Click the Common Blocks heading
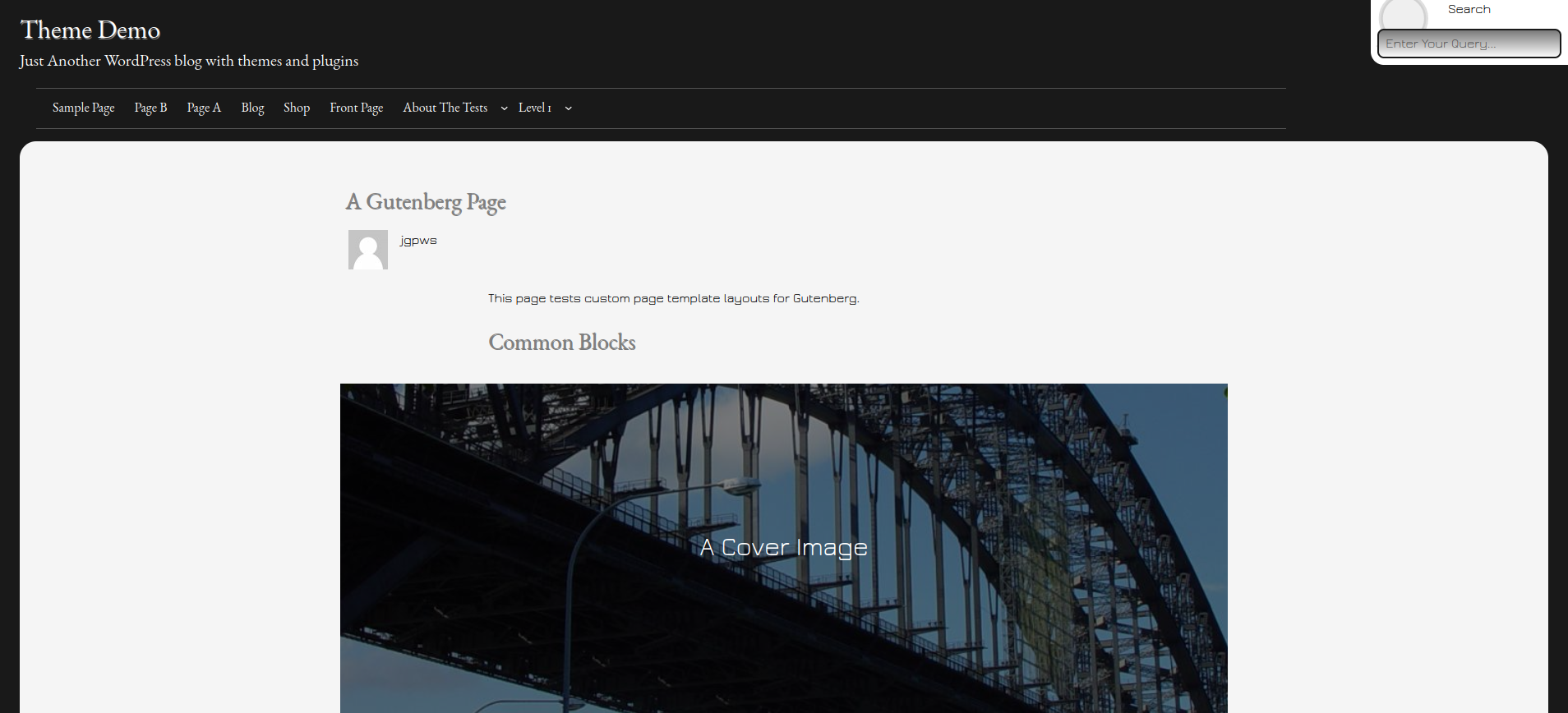Image resolution: width=1568 pixels, height=713 pixels. coord(562,343)
